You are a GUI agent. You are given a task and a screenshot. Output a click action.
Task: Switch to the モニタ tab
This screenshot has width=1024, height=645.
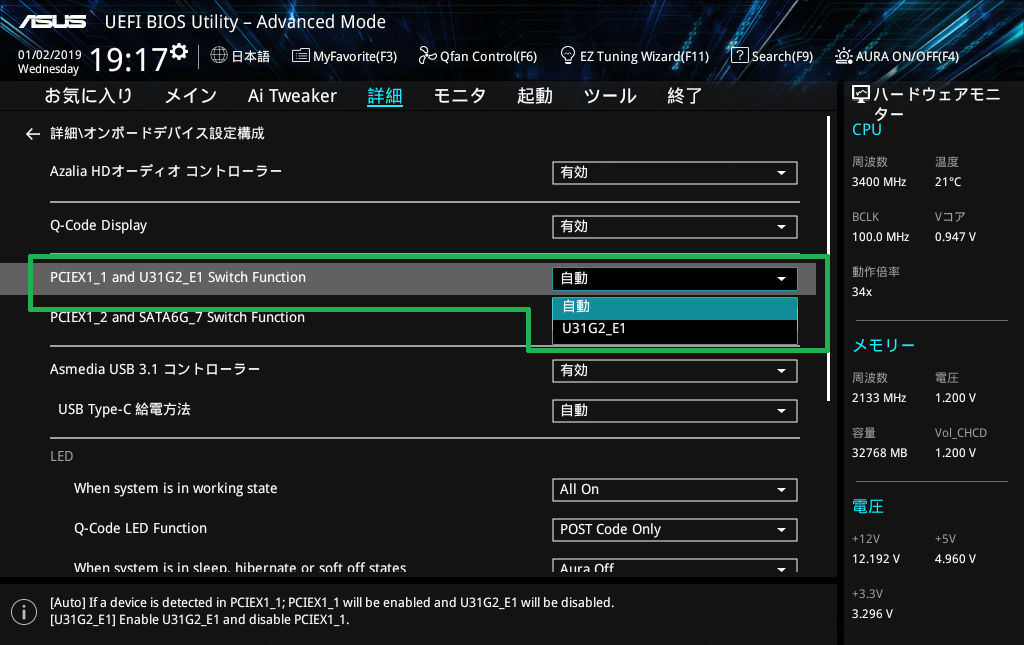460,96
